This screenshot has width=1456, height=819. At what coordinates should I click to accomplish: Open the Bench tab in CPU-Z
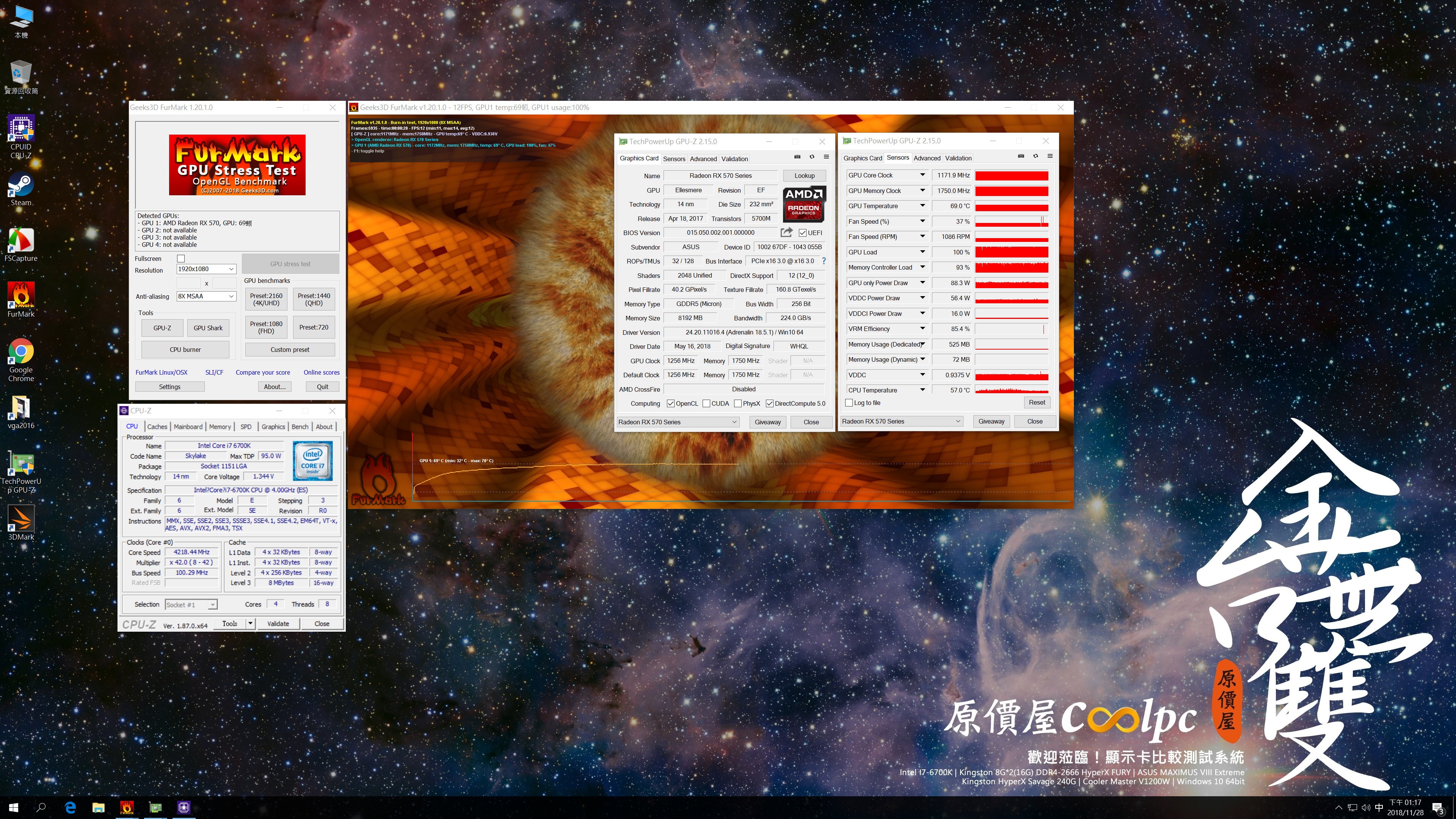300,427
